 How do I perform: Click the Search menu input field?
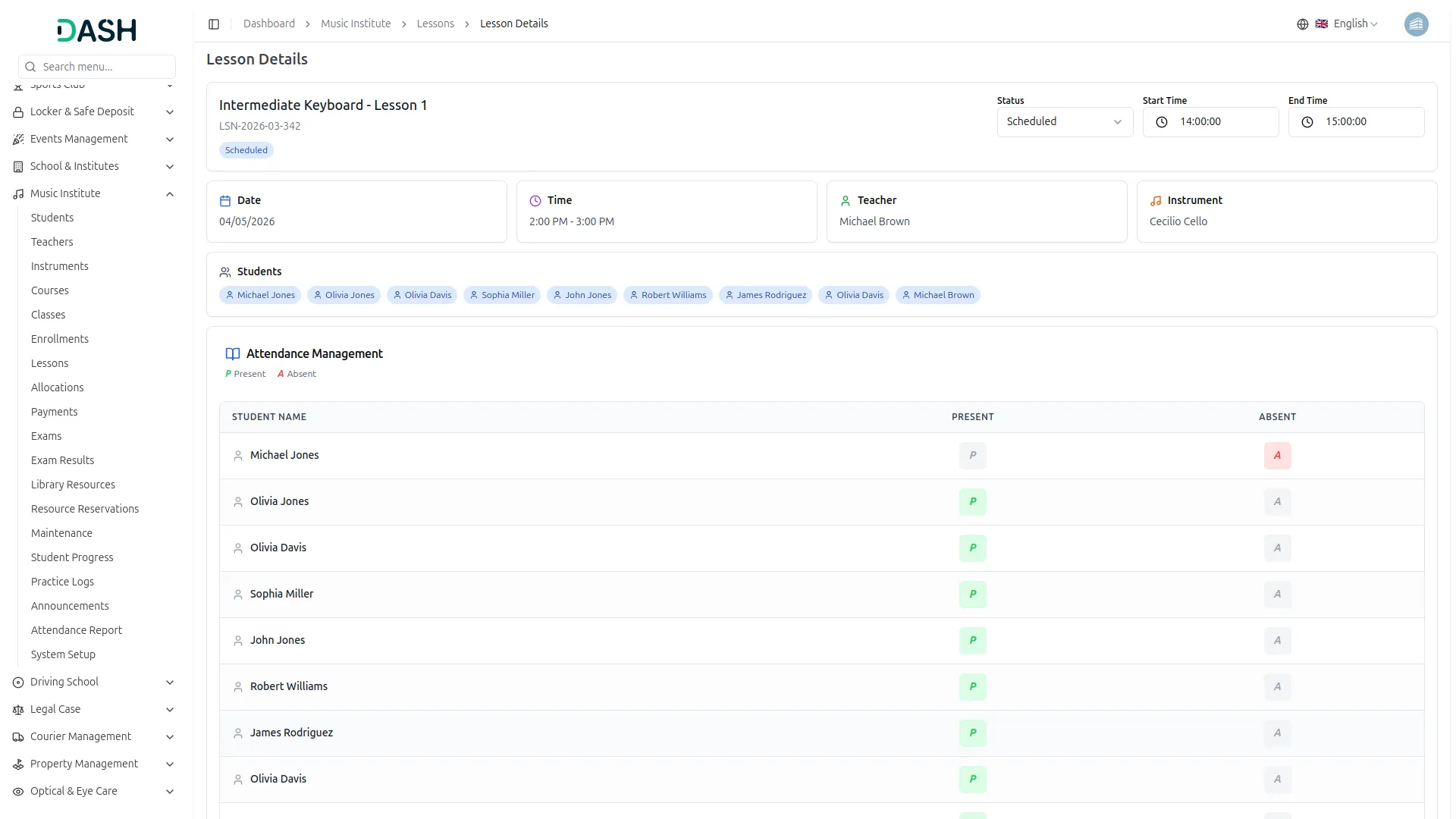(97, 67)
